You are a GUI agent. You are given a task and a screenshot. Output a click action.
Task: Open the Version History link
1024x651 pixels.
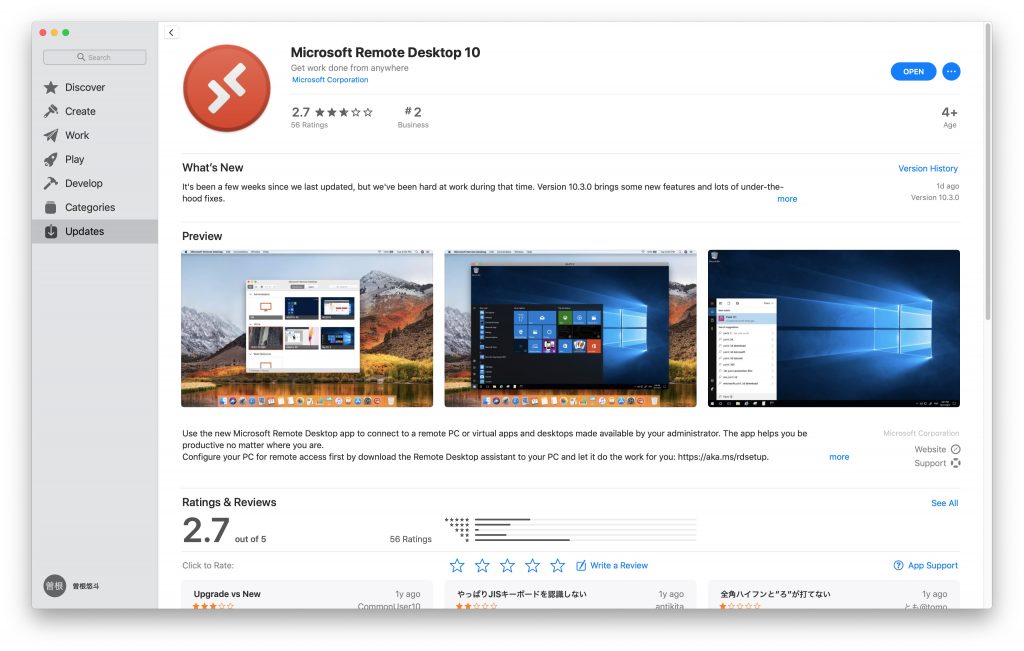(x=927, y=168)
